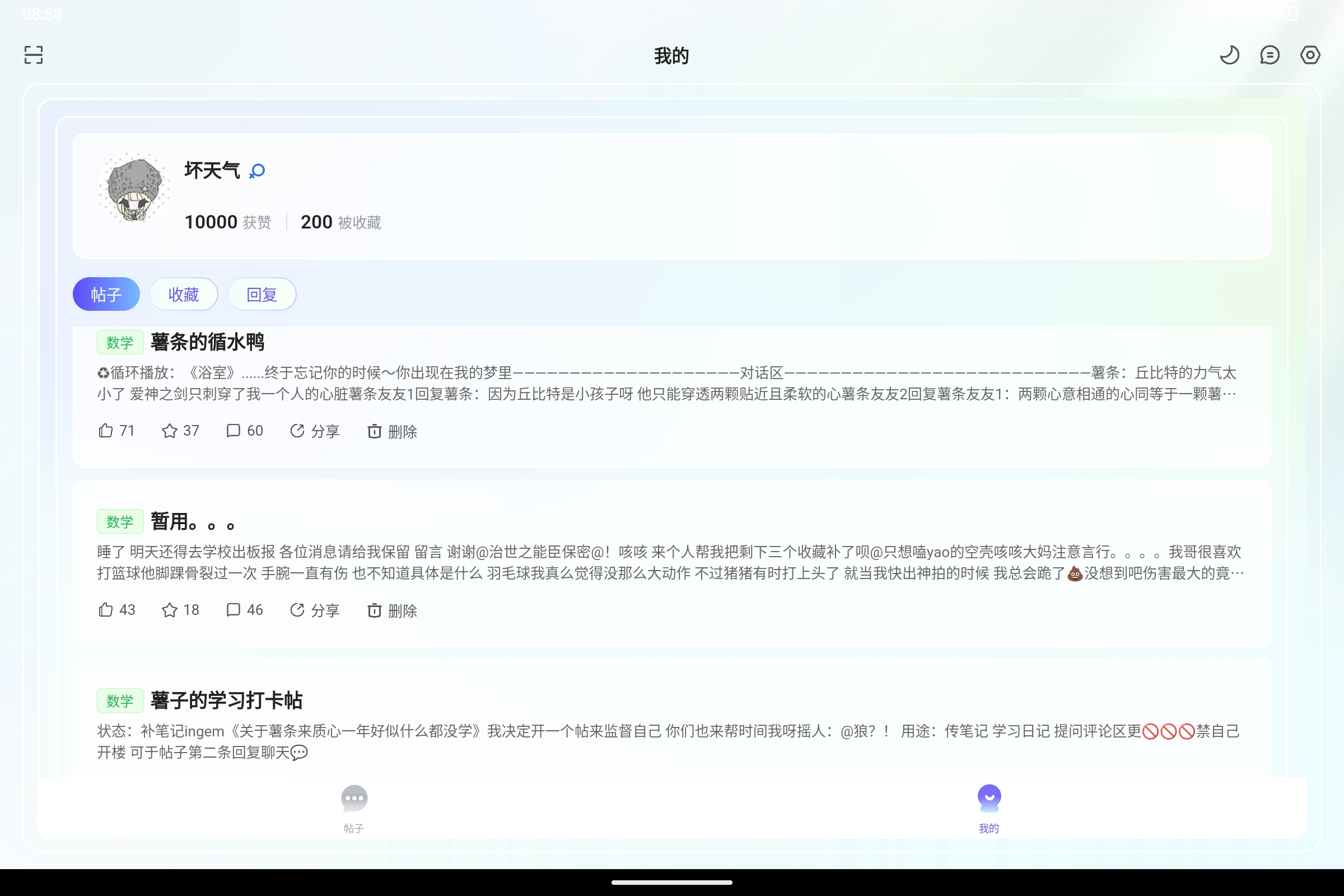Open the messages chat bubble icon
1344x896 pixels.
(x=1270, y=55)
